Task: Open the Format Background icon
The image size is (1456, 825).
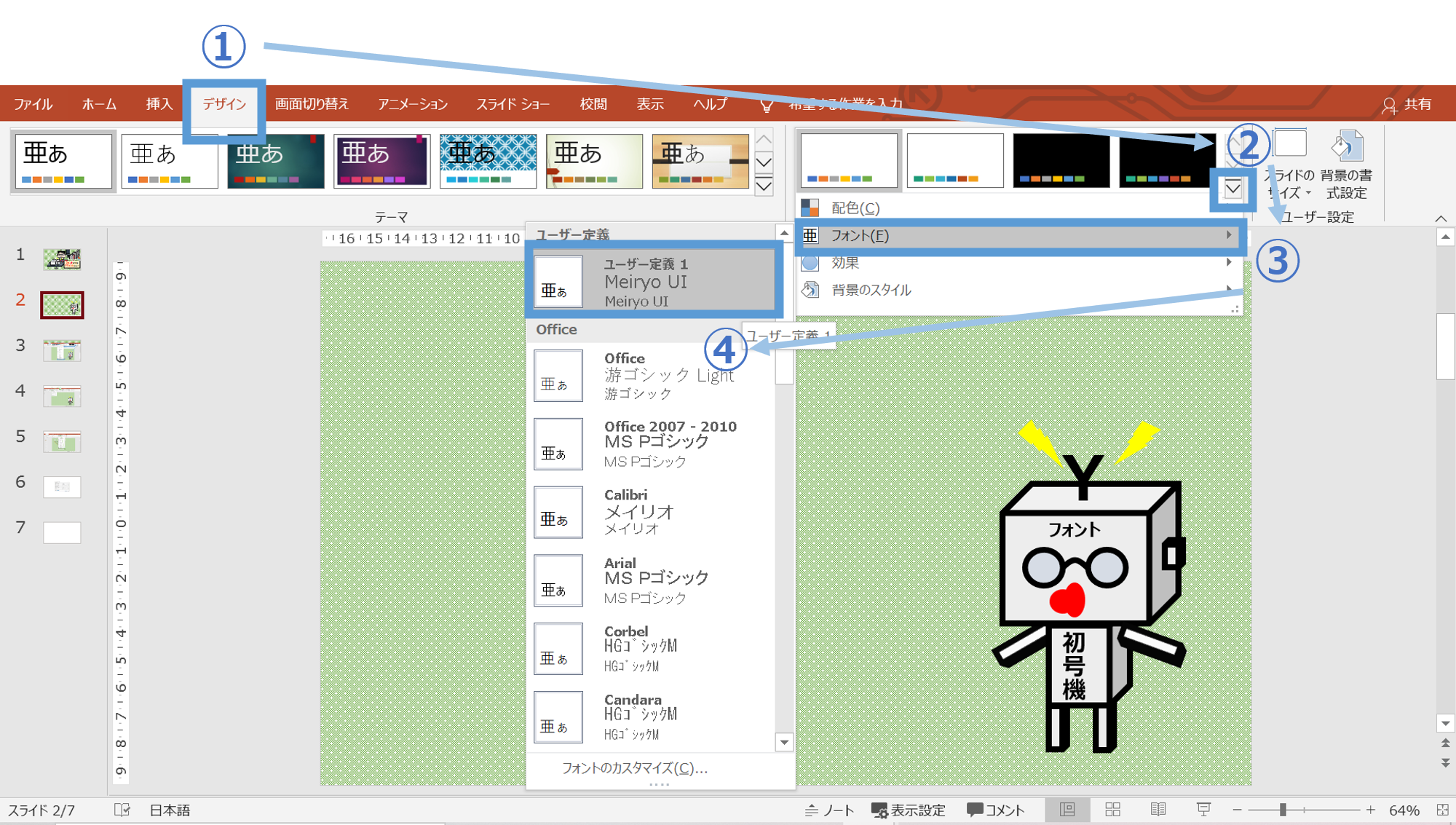Action: 1346,146
